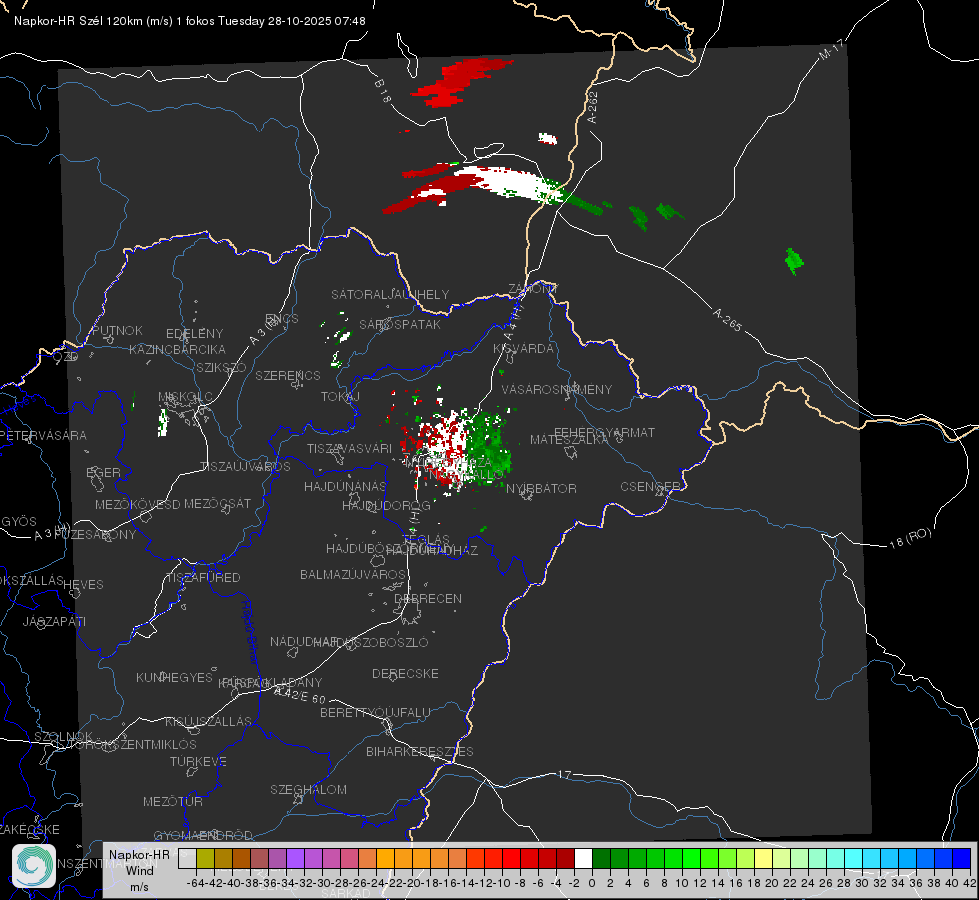979x900 pixels.
Task: Click the olive swatch near -64
Action: (x=205, y=859)
